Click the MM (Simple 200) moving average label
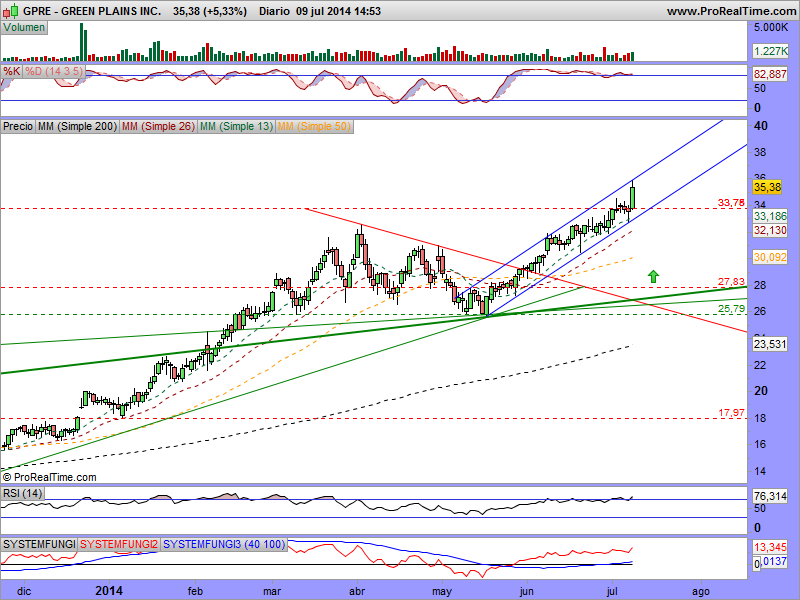Screen dimensions: 800x600 (77, 126)
